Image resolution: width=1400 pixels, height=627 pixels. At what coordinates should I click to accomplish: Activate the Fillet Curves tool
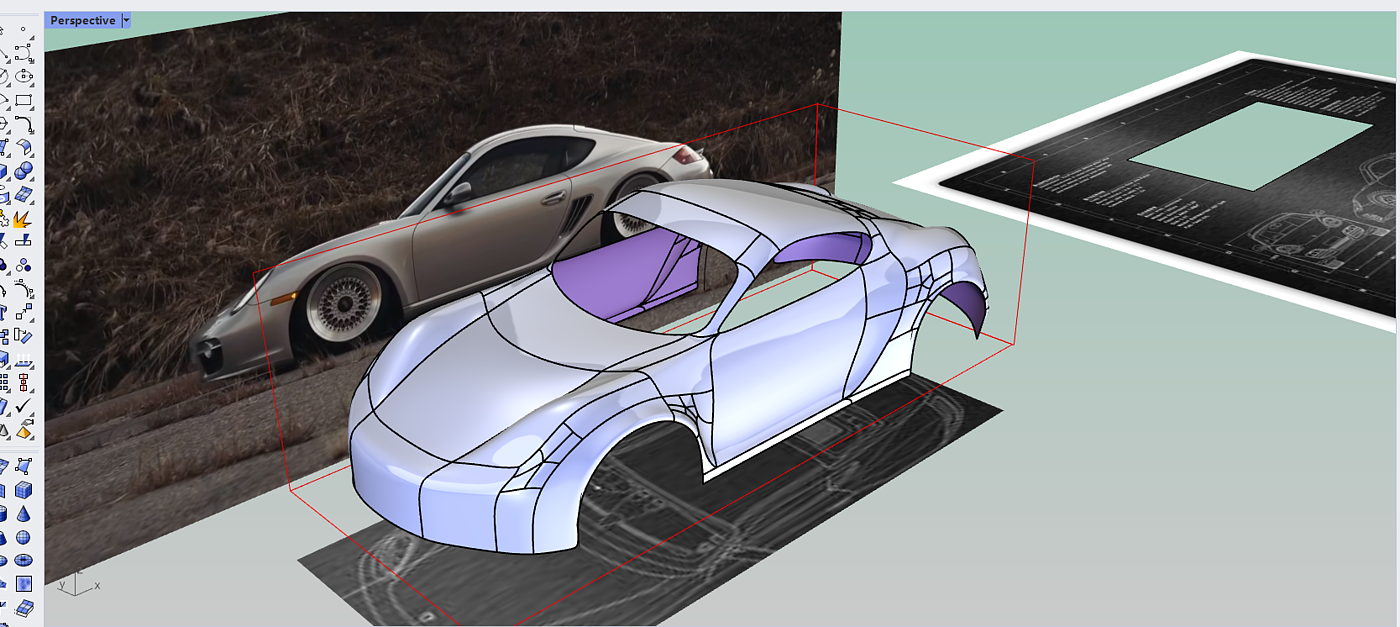pyautogui.click(x=23, y=125)
